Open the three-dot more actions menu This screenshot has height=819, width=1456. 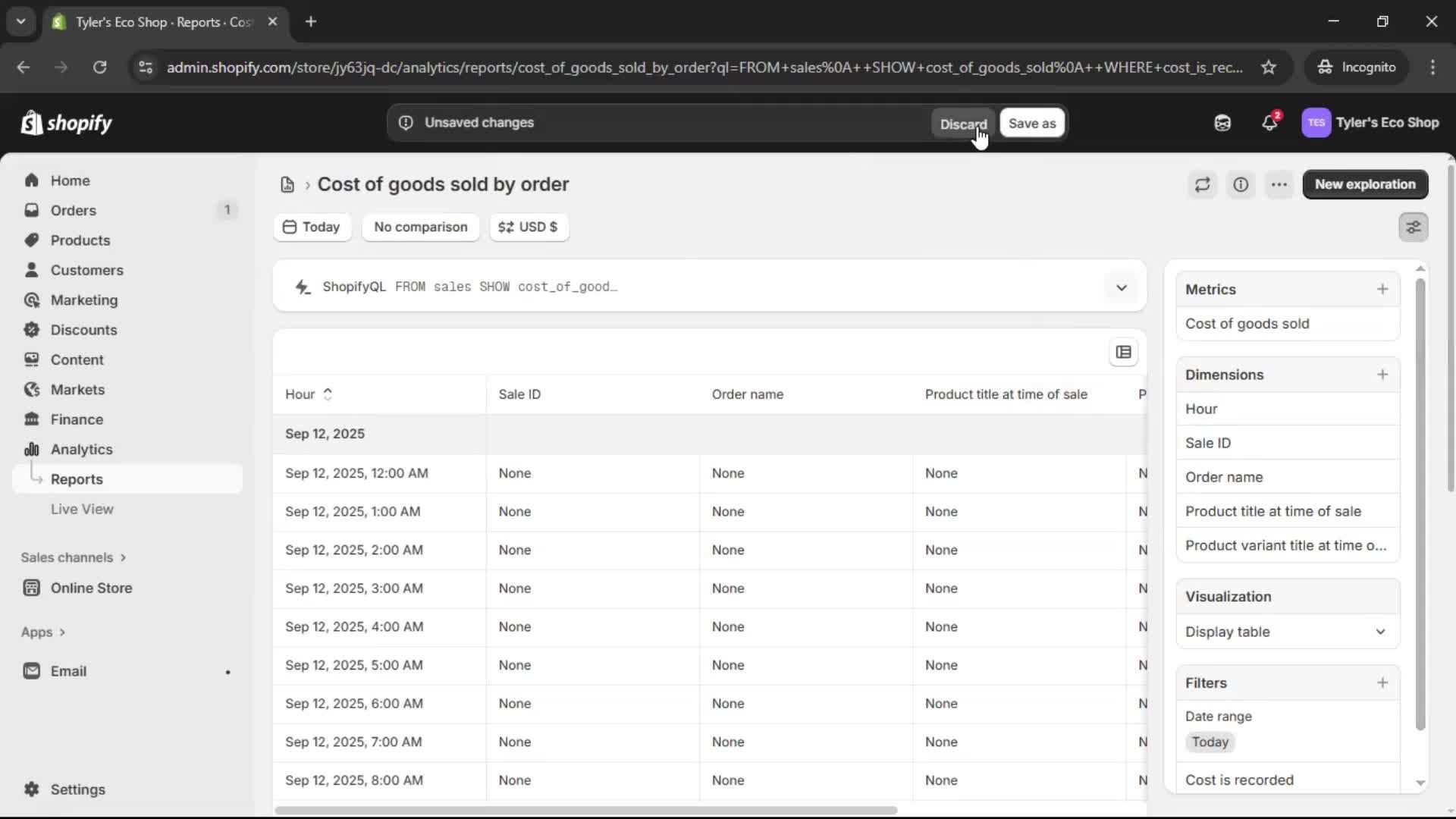[1279, 184]
